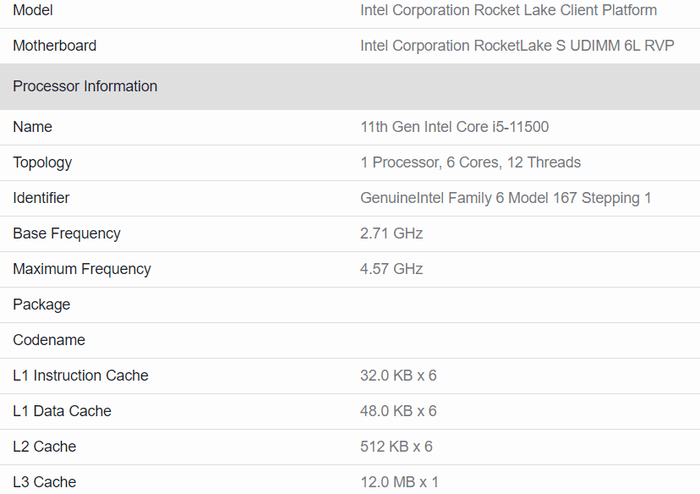Click the Processor Information section header
Viewport: 700px width, 494px height.
click(85, 87)
